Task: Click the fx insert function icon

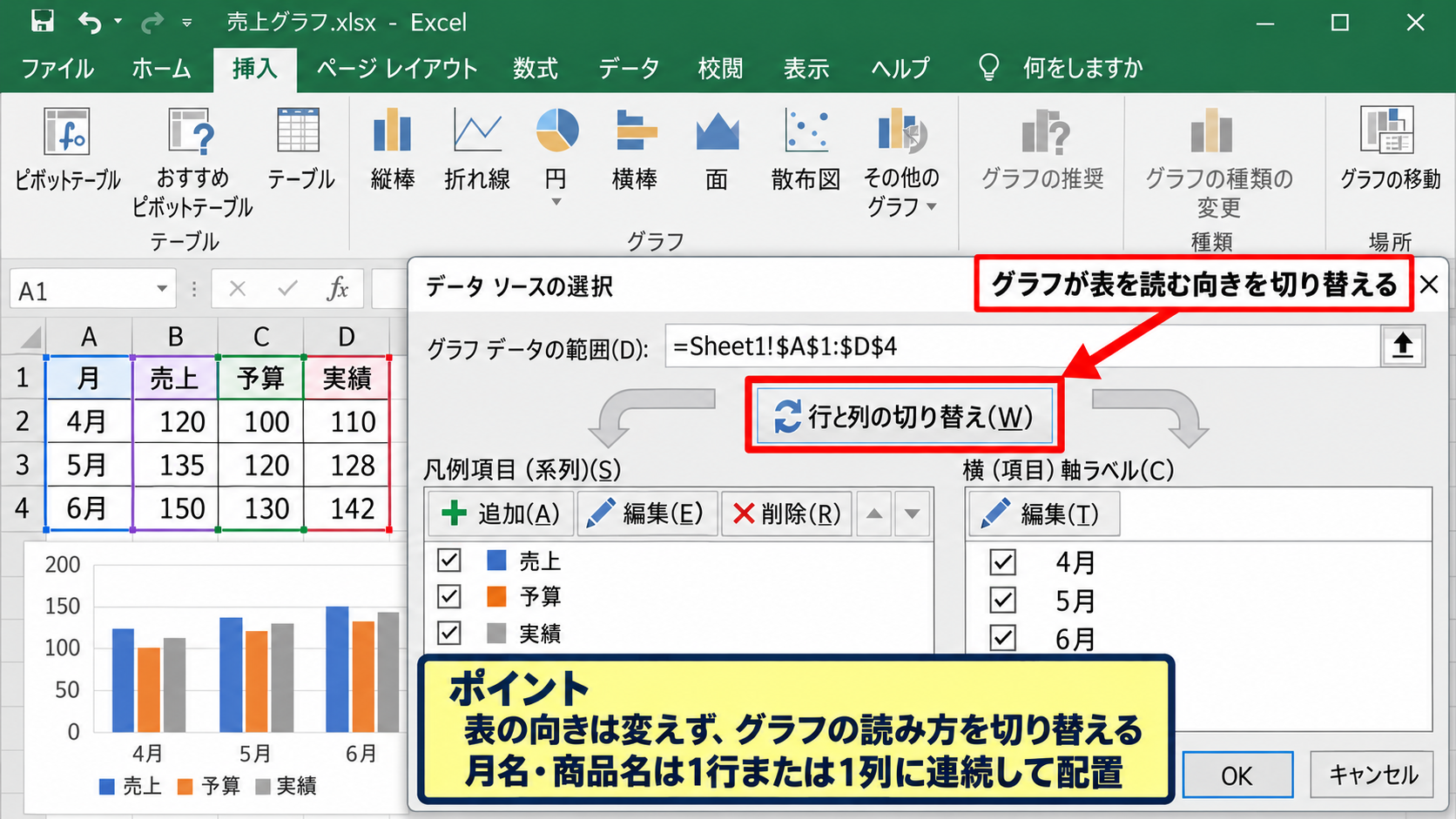Action: [x=338, y=288]
